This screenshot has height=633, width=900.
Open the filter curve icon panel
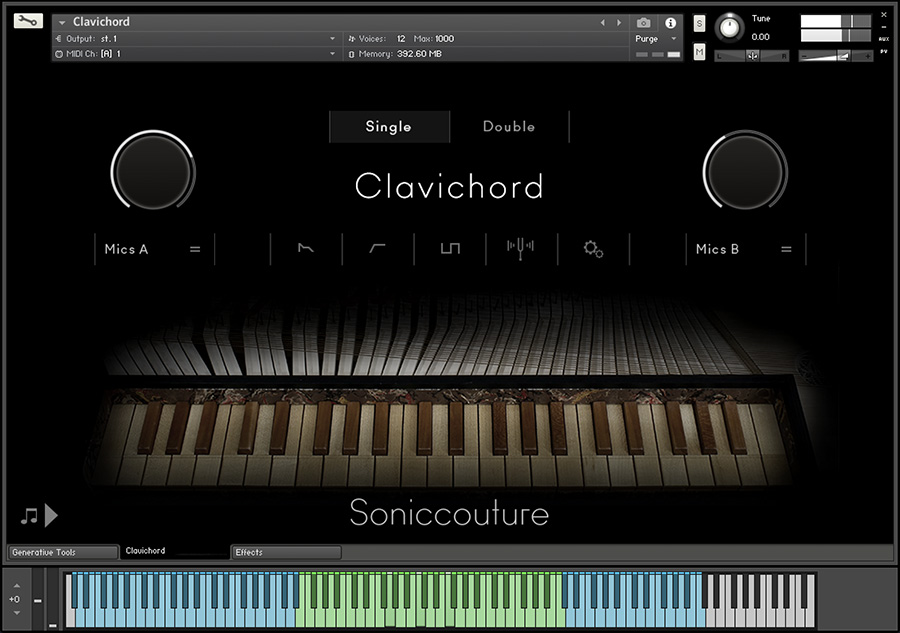click(377, 248)
